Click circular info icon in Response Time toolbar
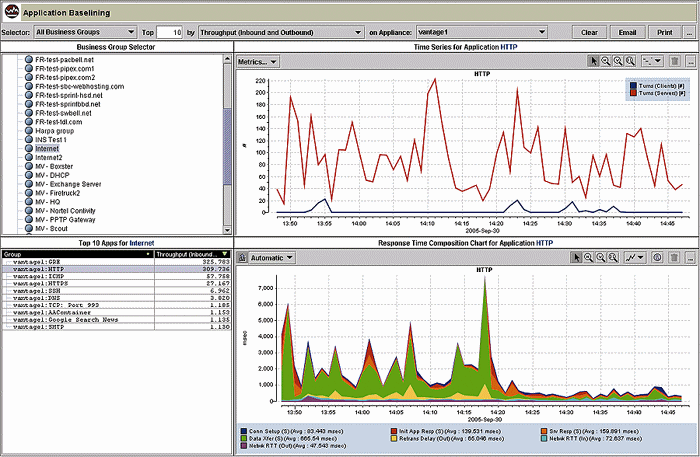 click(657, 257)
